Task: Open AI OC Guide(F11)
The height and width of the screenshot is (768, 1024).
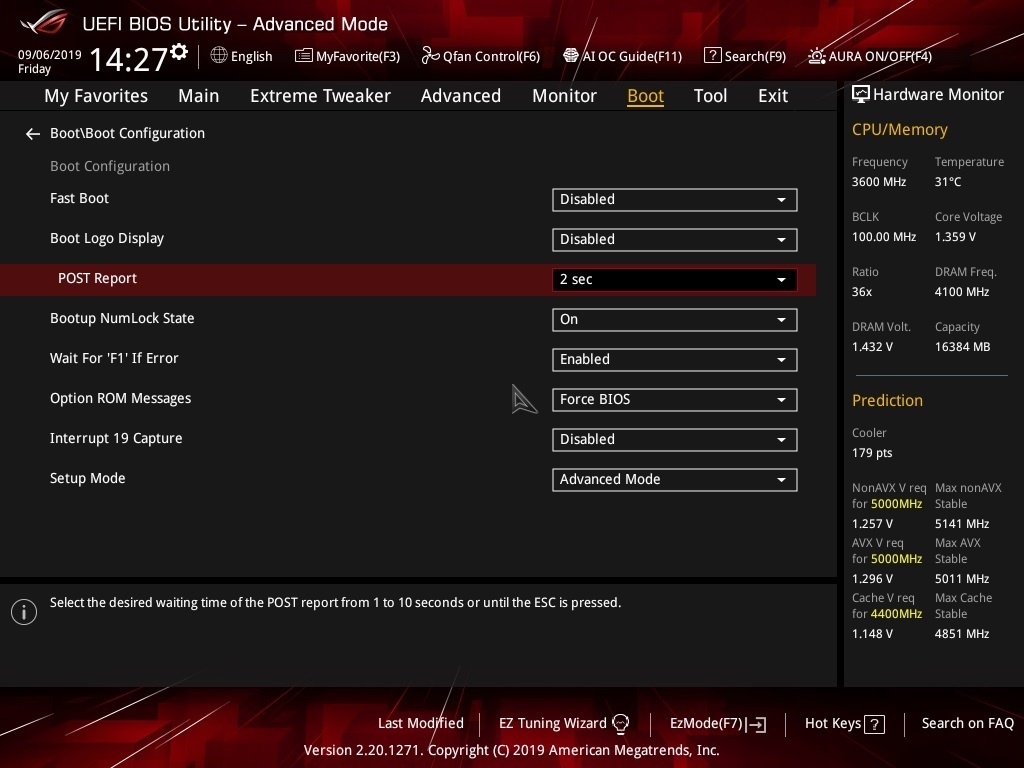Action: [623, 56]
